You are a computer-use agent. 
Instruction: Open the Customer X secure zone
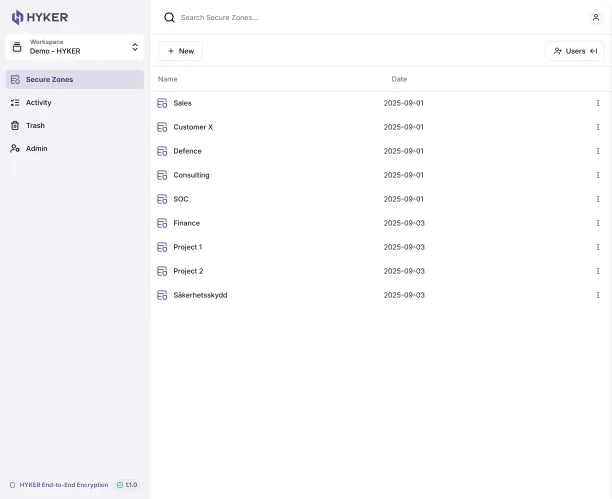point(193,127)
